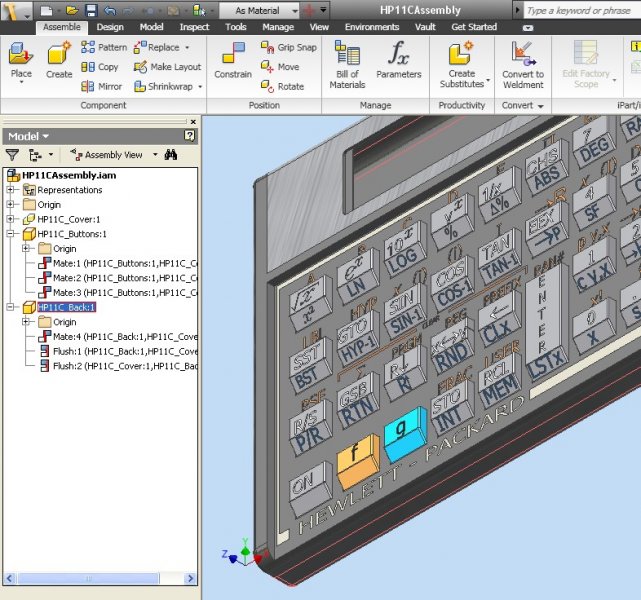Select the Pattern component tool
641x600 pixels.
[104, 47]
